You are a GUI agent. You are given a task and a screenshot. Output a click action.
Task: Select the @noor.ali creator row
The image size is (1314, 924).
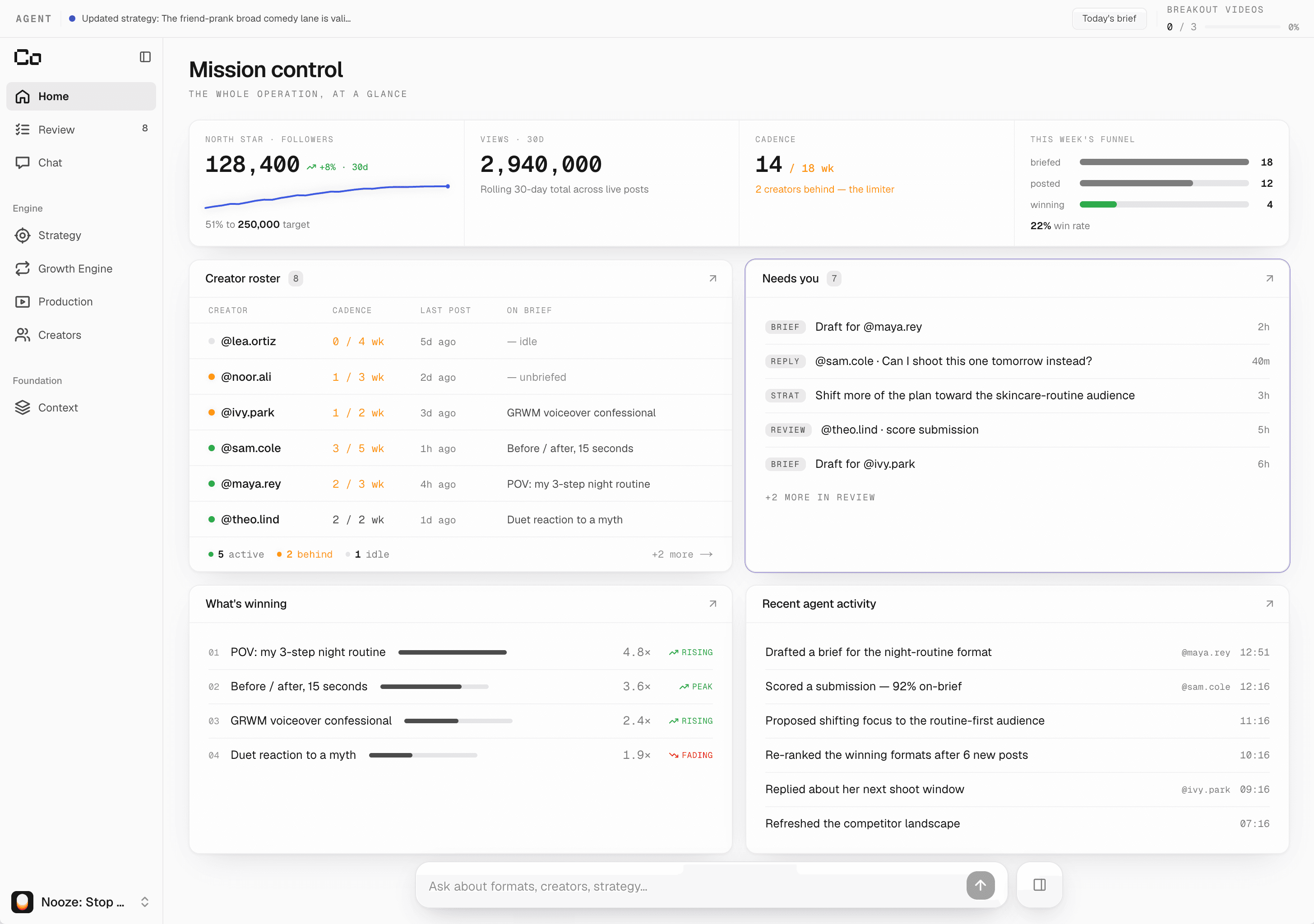(461, 377)
